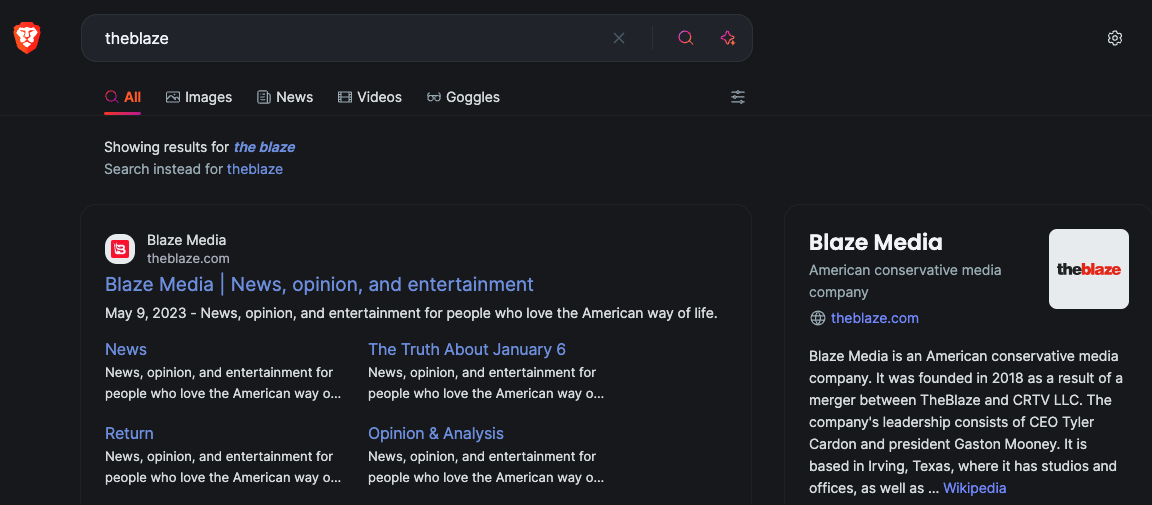Viewport: 1152px width, 505px height.
Task: Open settings gear icon
Action: point(1115,38)
